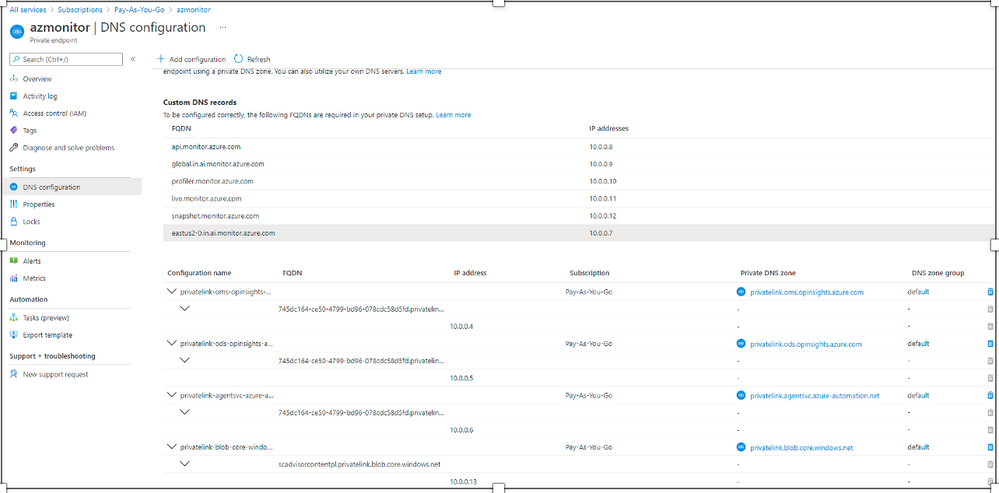
Task: Select snapshot.monitor.azure.com row
Action: 578,216
